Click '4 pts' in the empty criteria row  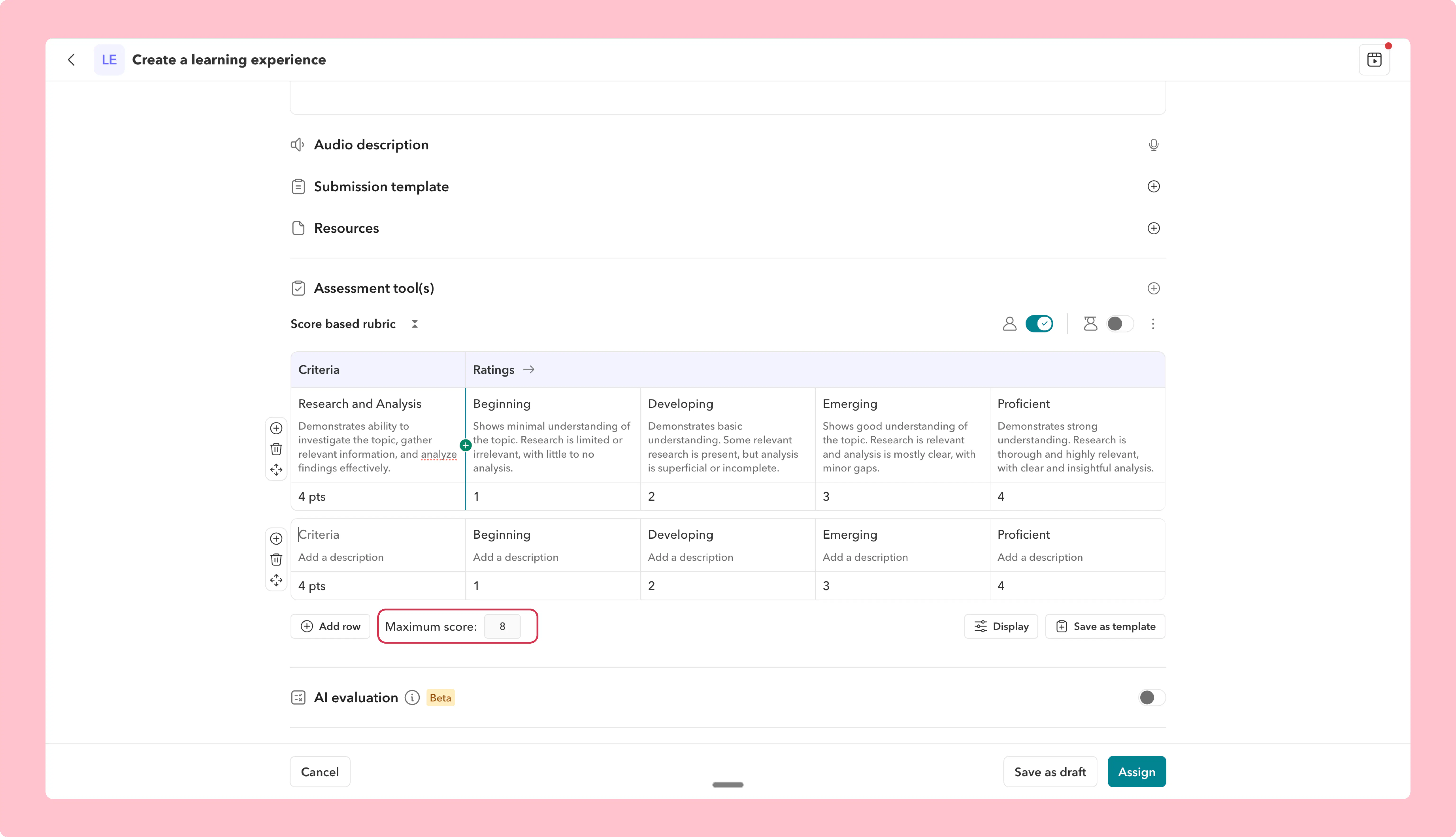coord(312,586)
